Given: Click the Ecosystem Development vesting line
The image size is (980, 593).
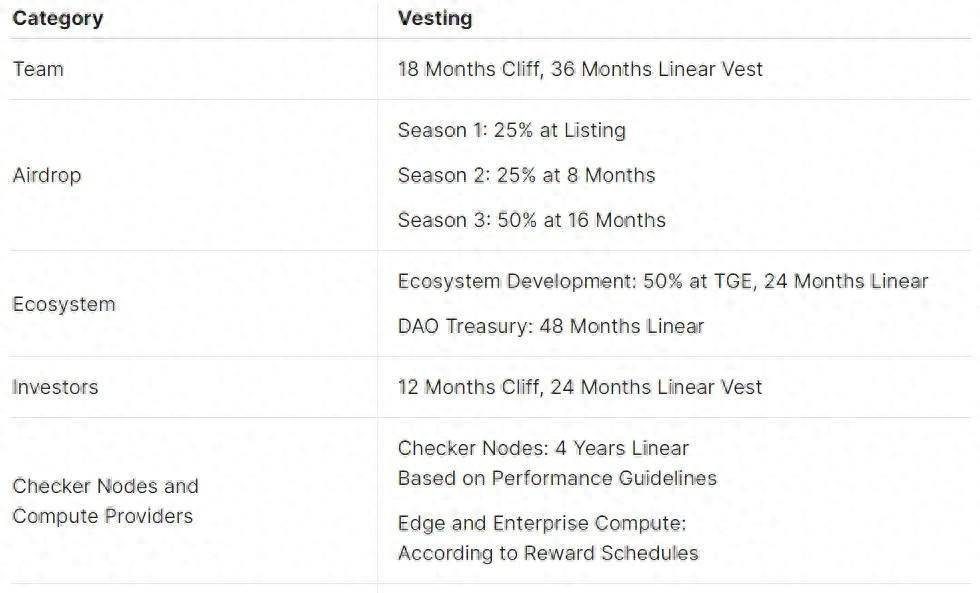Looking at the screenshot, I should click(663, 281).
